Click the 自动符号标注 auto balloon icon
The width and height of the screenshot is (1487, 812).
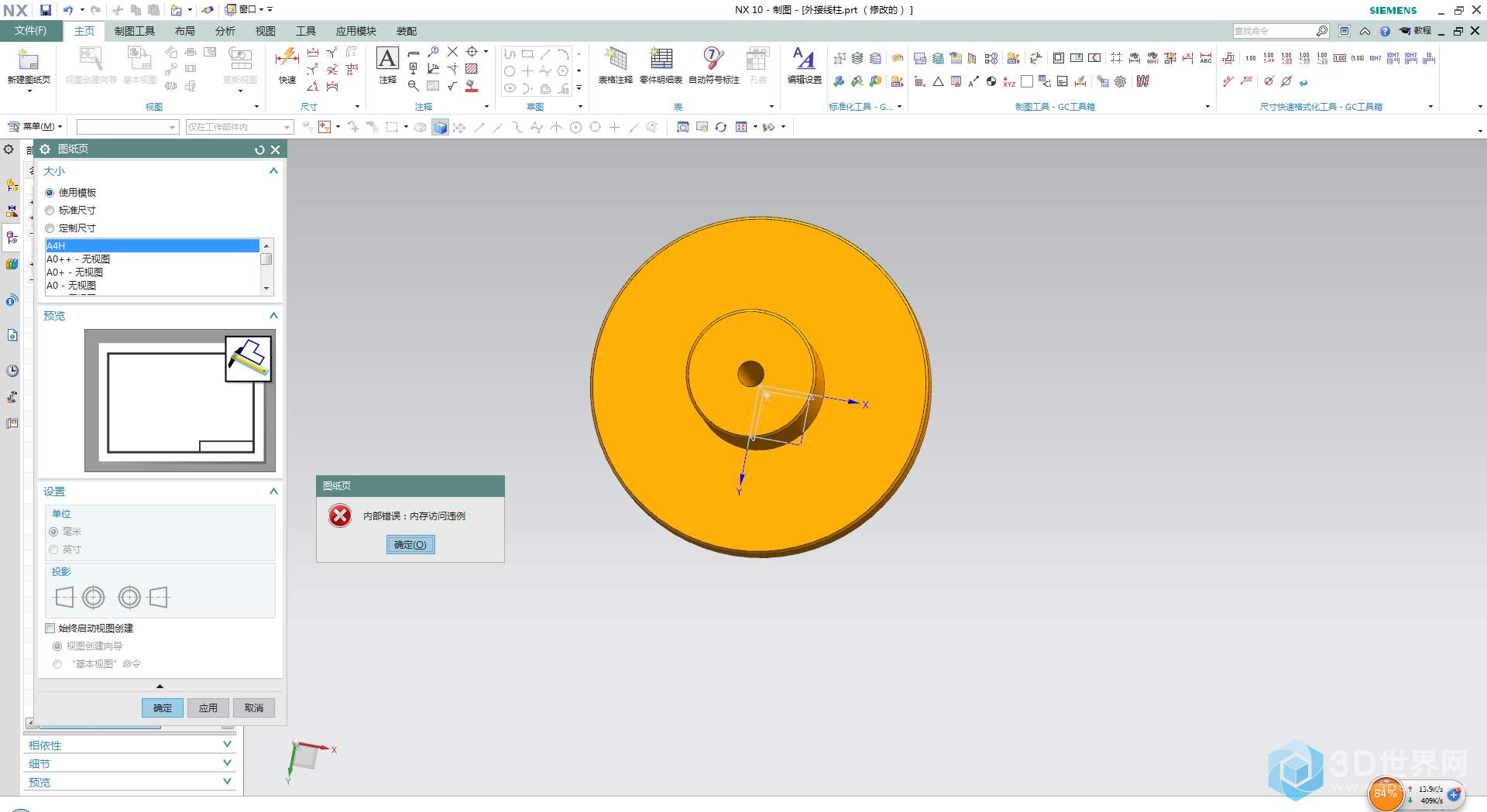coord(713,65)
